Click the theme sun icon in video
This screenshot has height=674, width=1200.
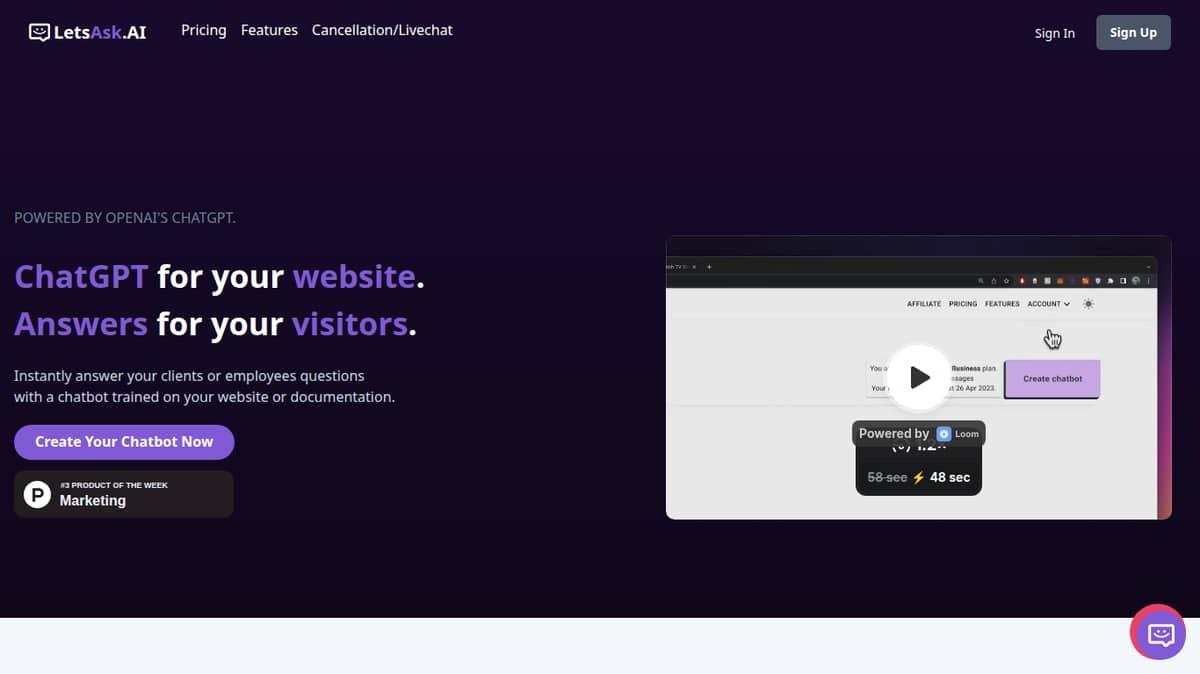coord(1089,303)
